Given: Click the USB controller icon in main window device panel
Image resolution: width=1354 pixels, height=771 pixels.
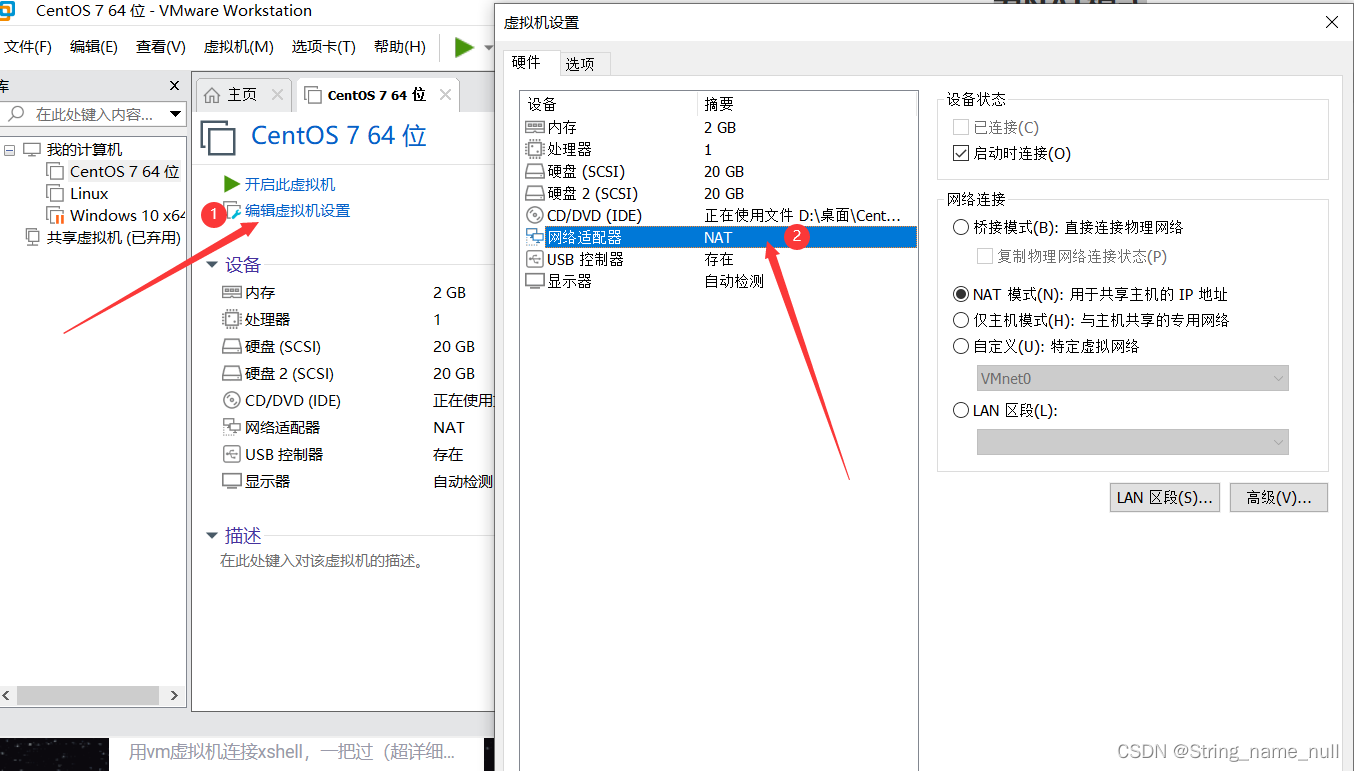Looking at the screenshot, I should [x=231, y=455].
